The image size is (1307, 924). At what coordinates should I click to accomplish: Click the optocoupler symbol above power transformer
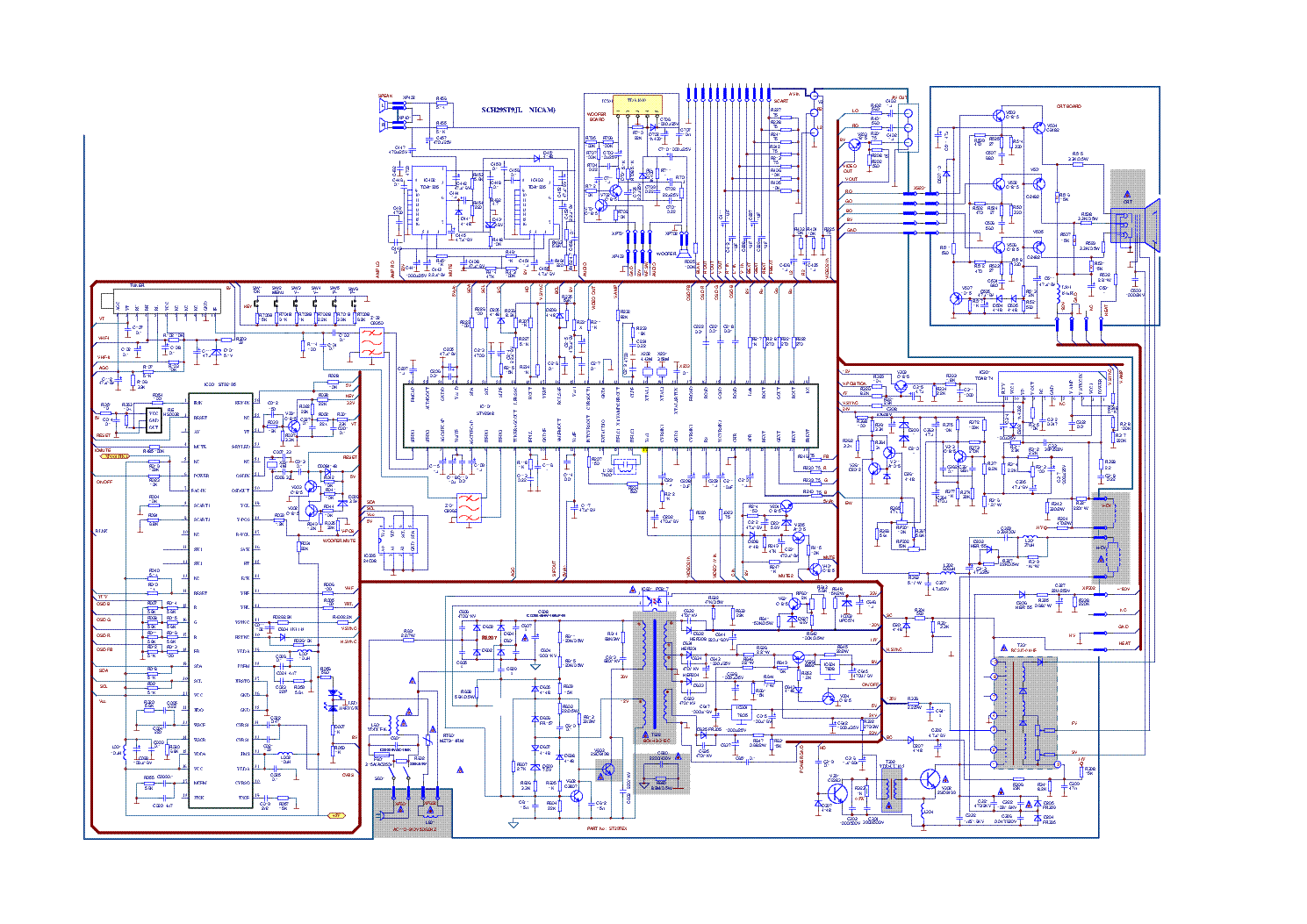tap(654, 603)
